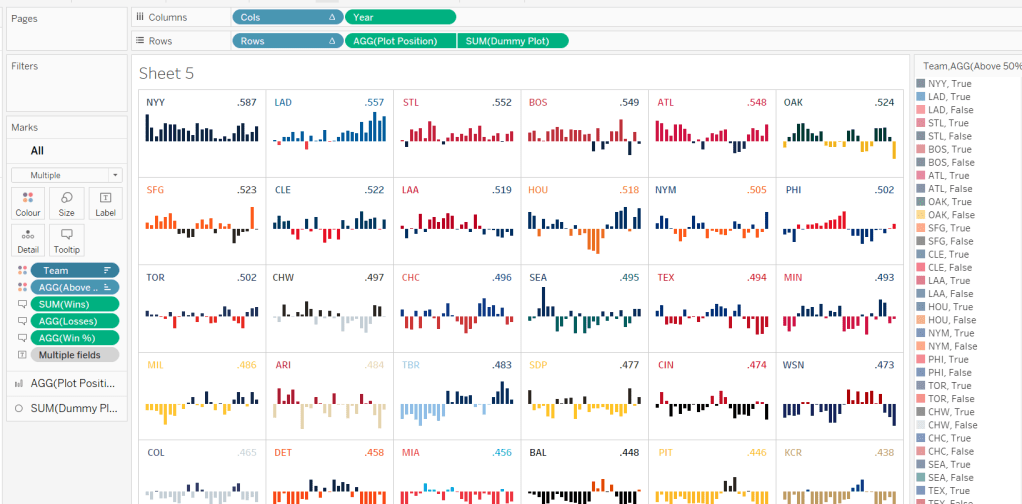
Task: Select the All marks tab
Action: pos(37,150)
